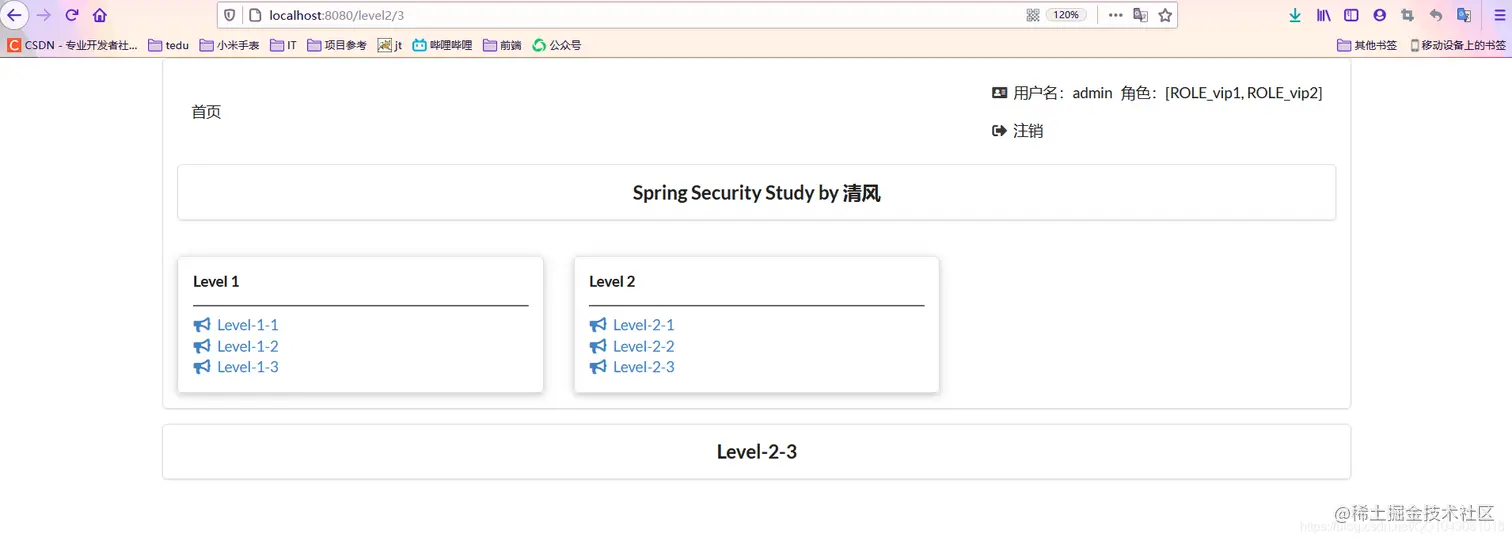Image resolution: width=1512 pixels, height=541 pixels.
Task: Open the Library bookshelf icon
Action: pos(1323,15)
